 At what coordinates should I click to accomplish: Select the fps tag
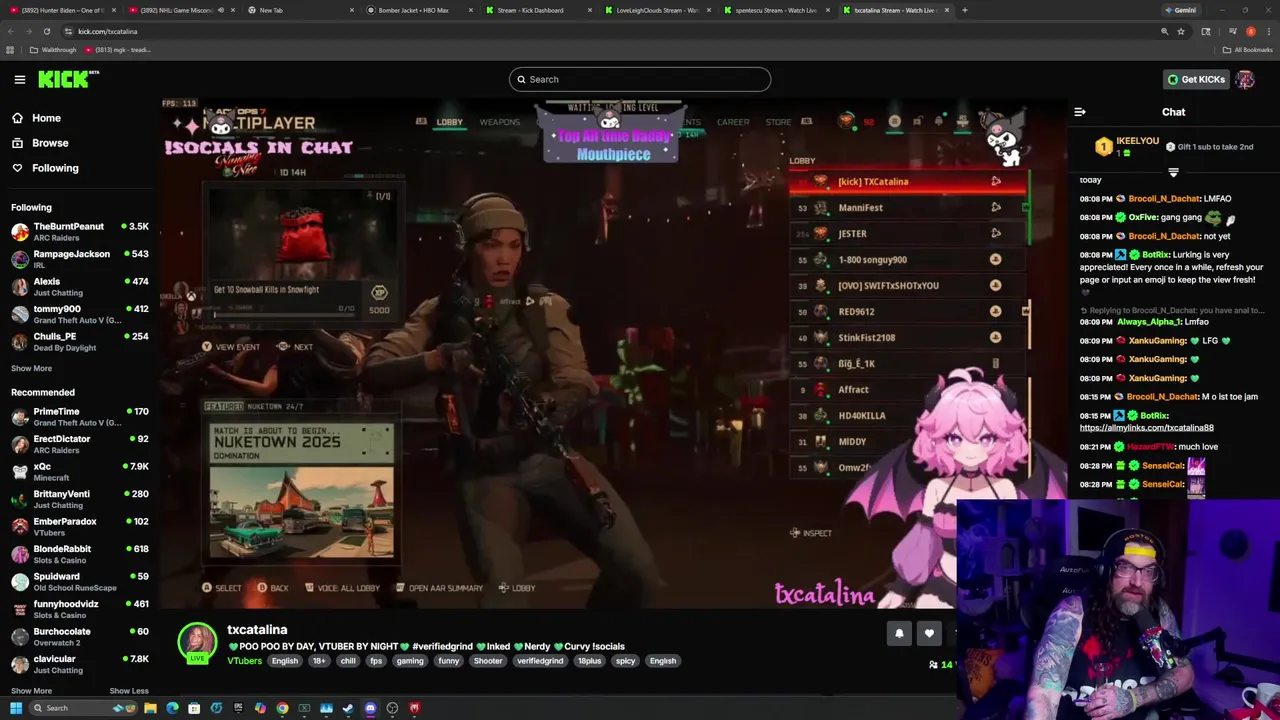coord(376,661)
